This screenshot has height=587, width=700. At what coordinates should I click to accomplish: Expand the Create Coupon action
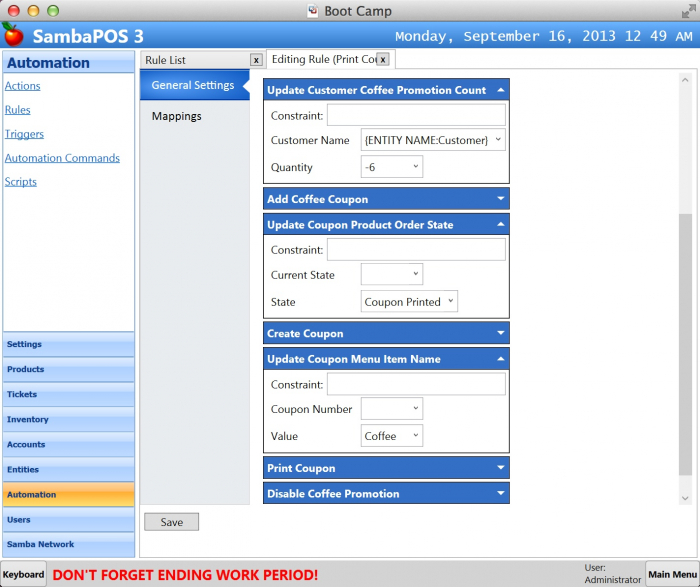tap(499, 334)
